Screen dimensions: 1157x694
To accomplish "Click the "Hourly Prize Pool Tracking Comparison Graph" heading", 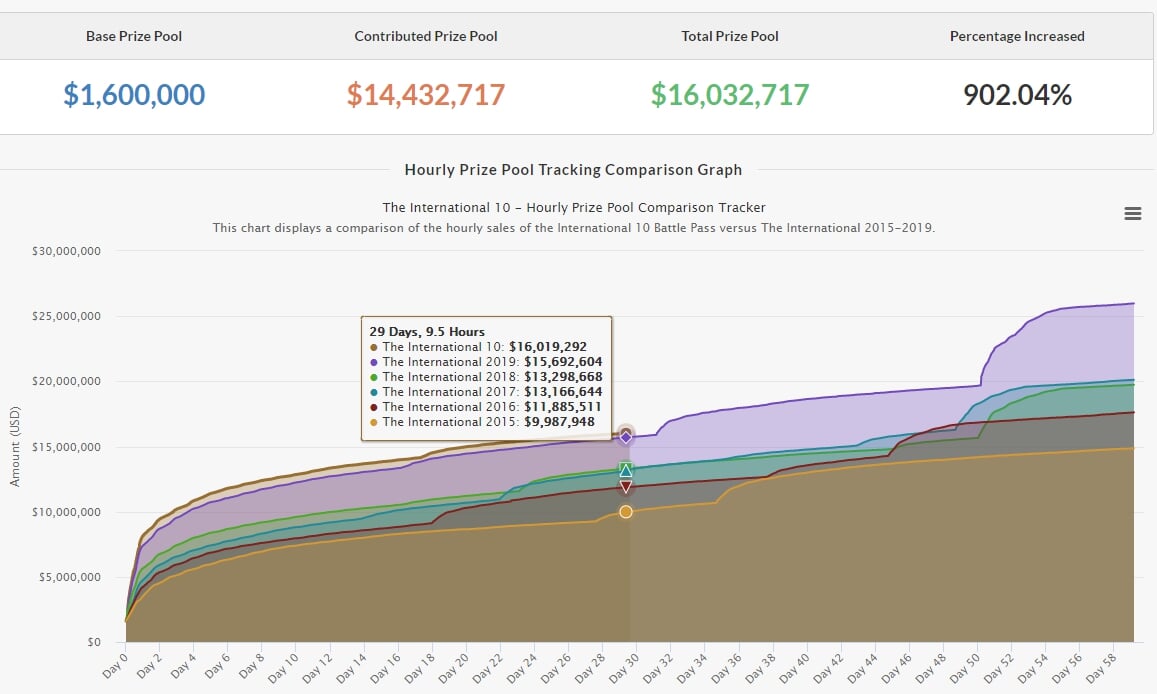I will click(573, 170).
